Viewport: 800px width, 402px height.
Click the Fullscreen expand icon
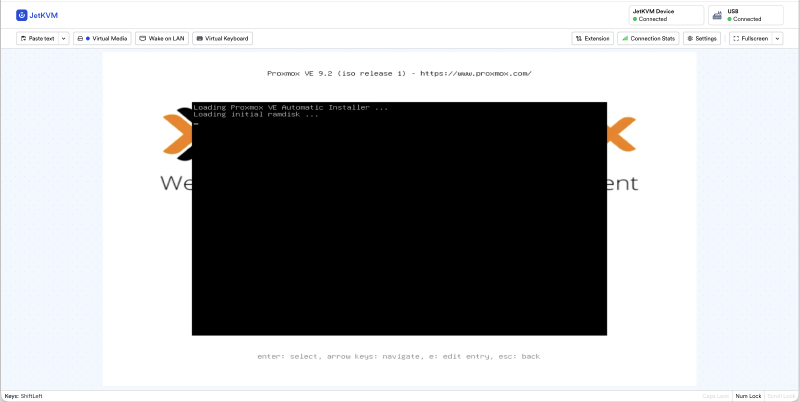(736, 38)
